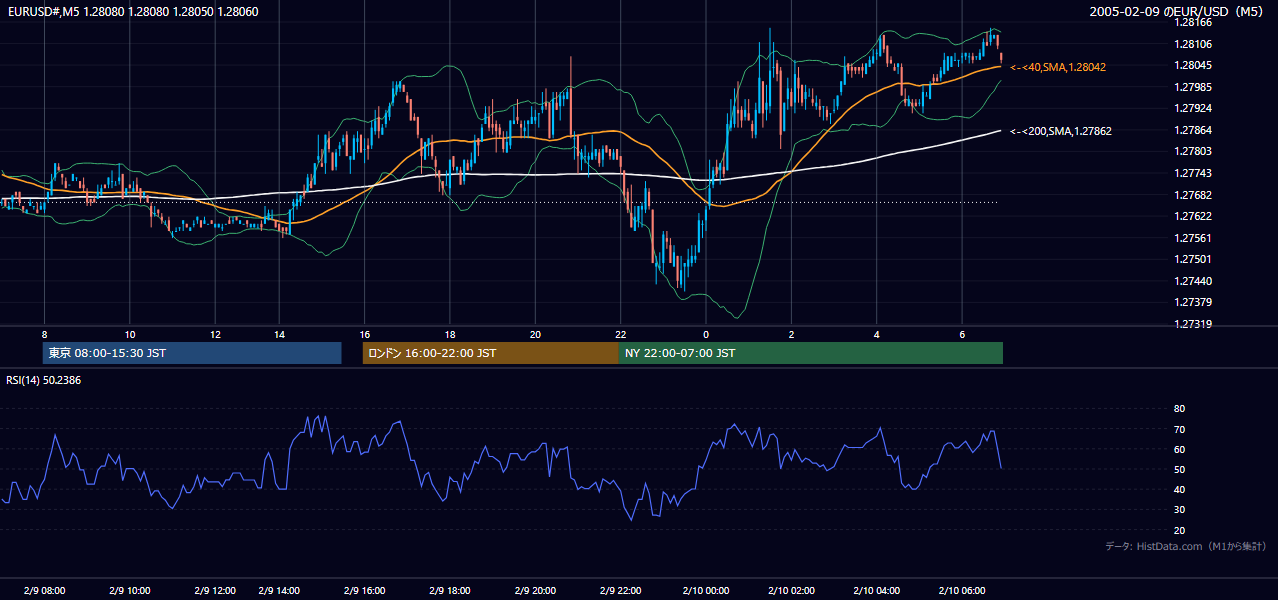Click the Tokyo 08:00-15:30 JST session bar

(192, 353)
